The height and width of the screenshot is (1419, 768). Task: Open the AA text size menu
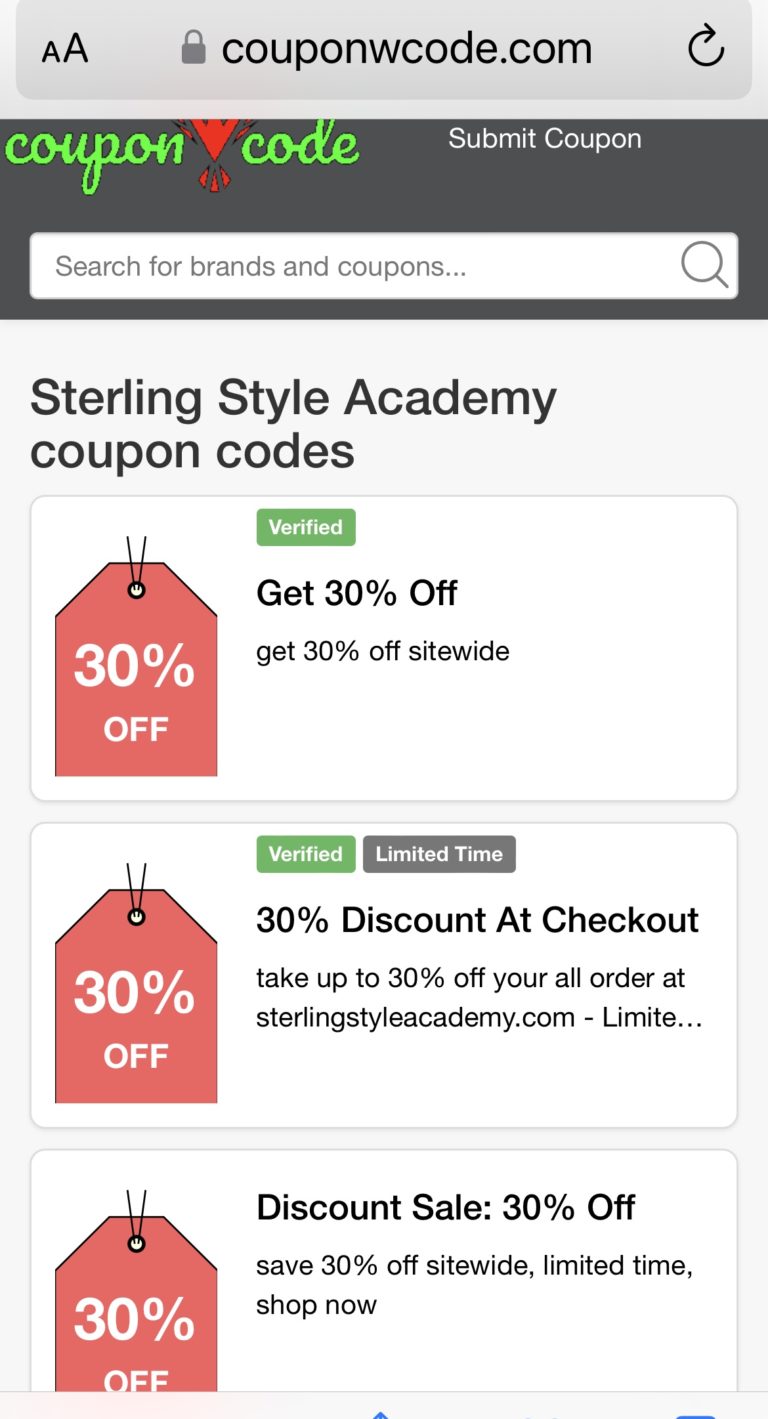pos(65,48)
